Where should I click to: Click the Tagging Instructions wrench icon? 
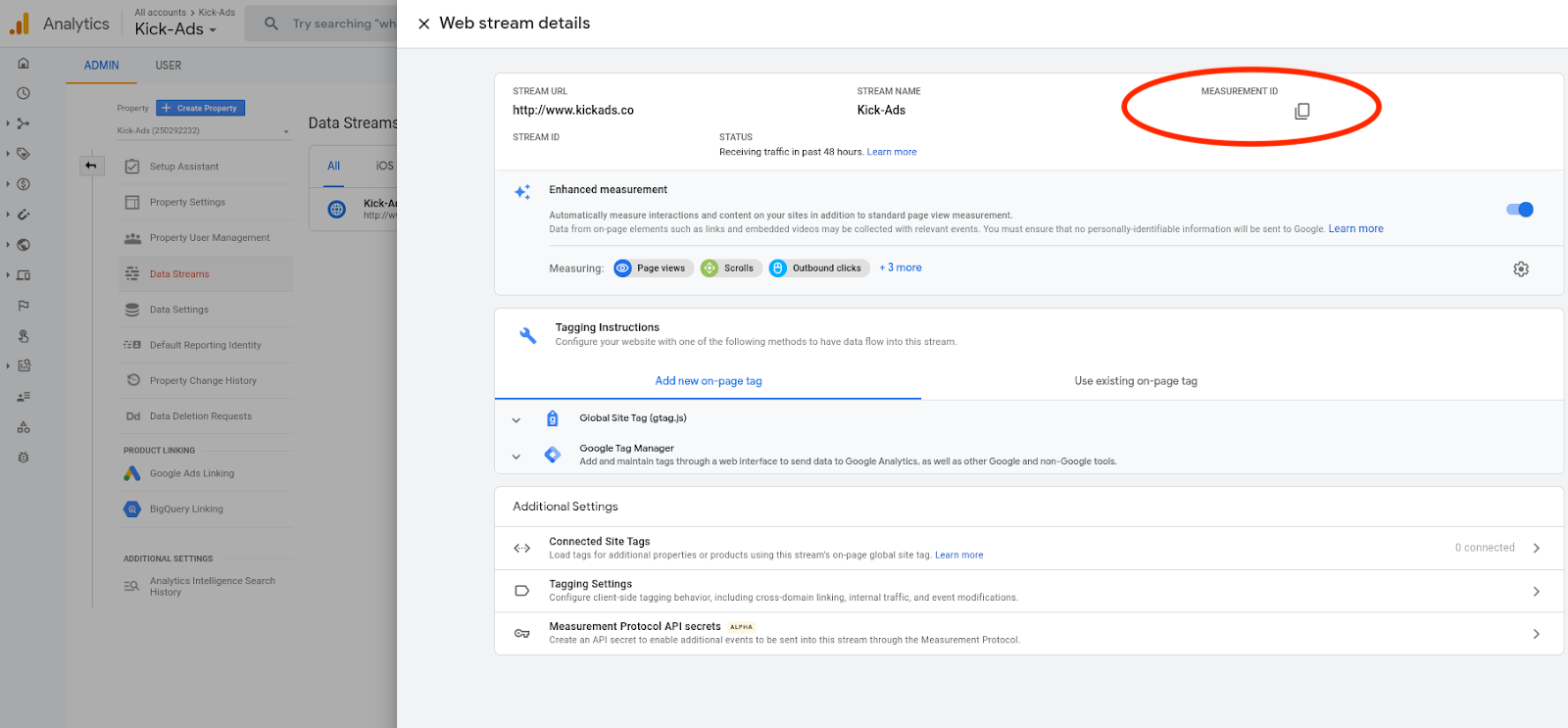pos(527,335)
